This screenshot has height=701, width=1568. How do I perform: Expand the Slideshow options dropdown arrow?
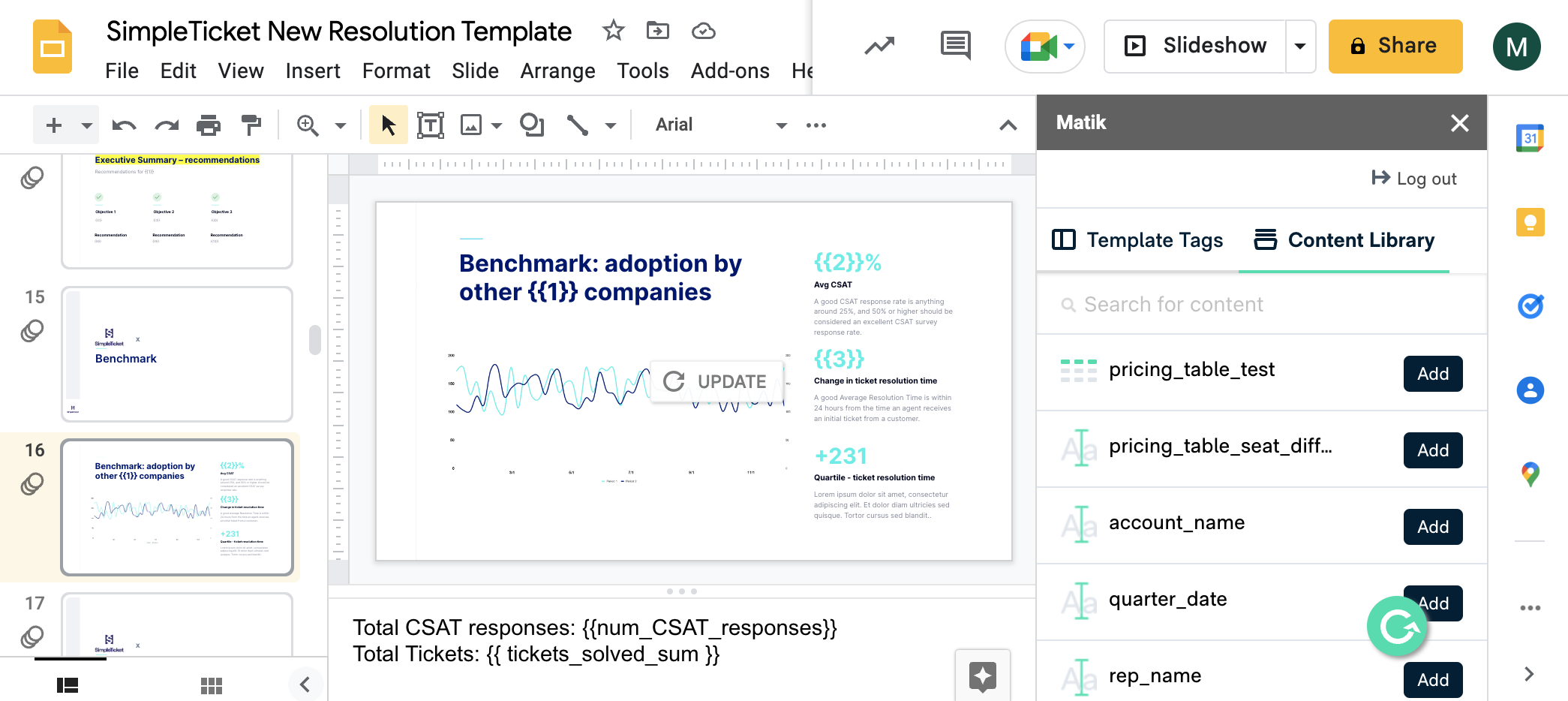[x=1300, y=47]
